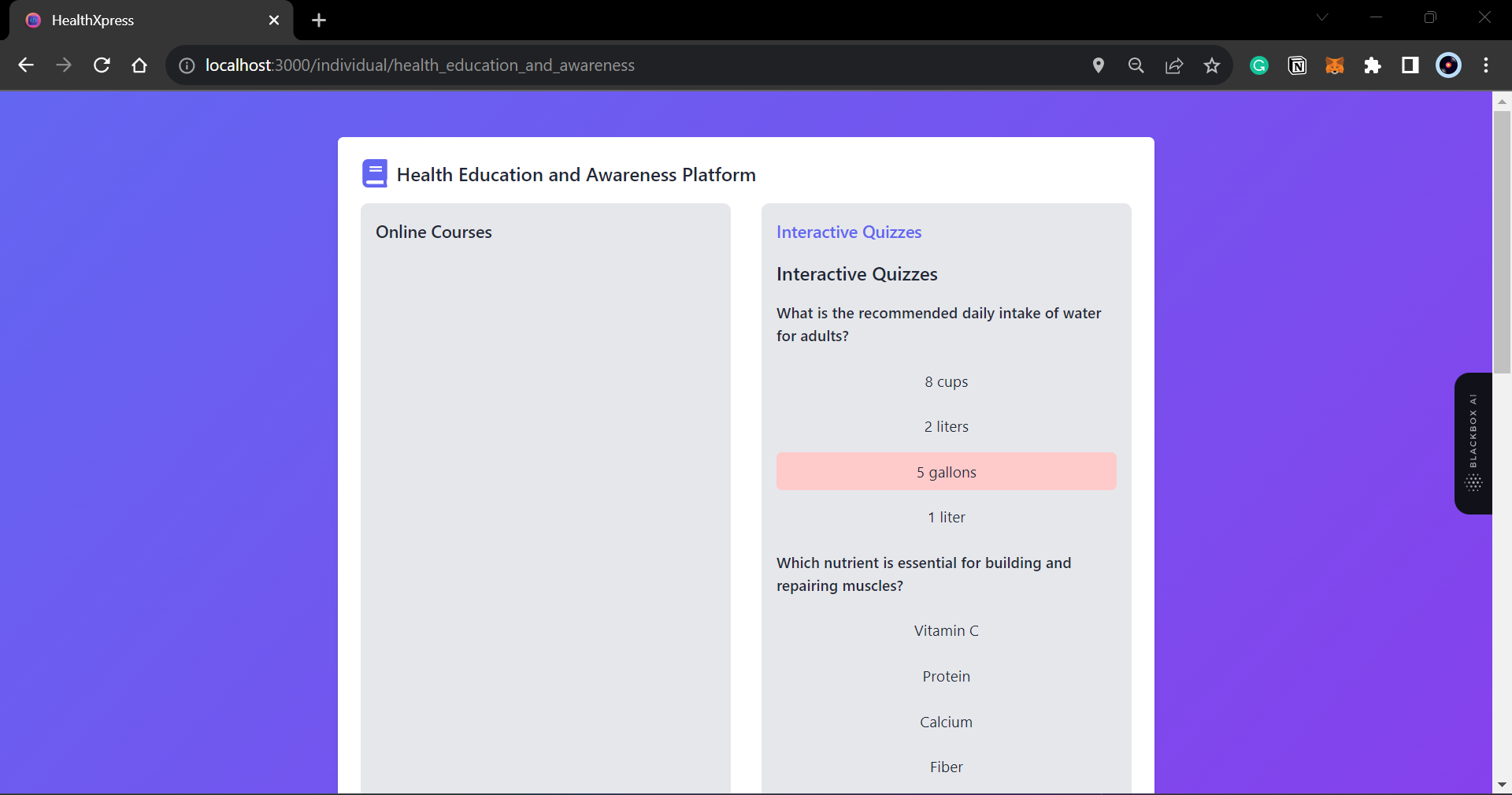Choose the '2 liters' answer
1512x795 pixels.
point(947,427)
